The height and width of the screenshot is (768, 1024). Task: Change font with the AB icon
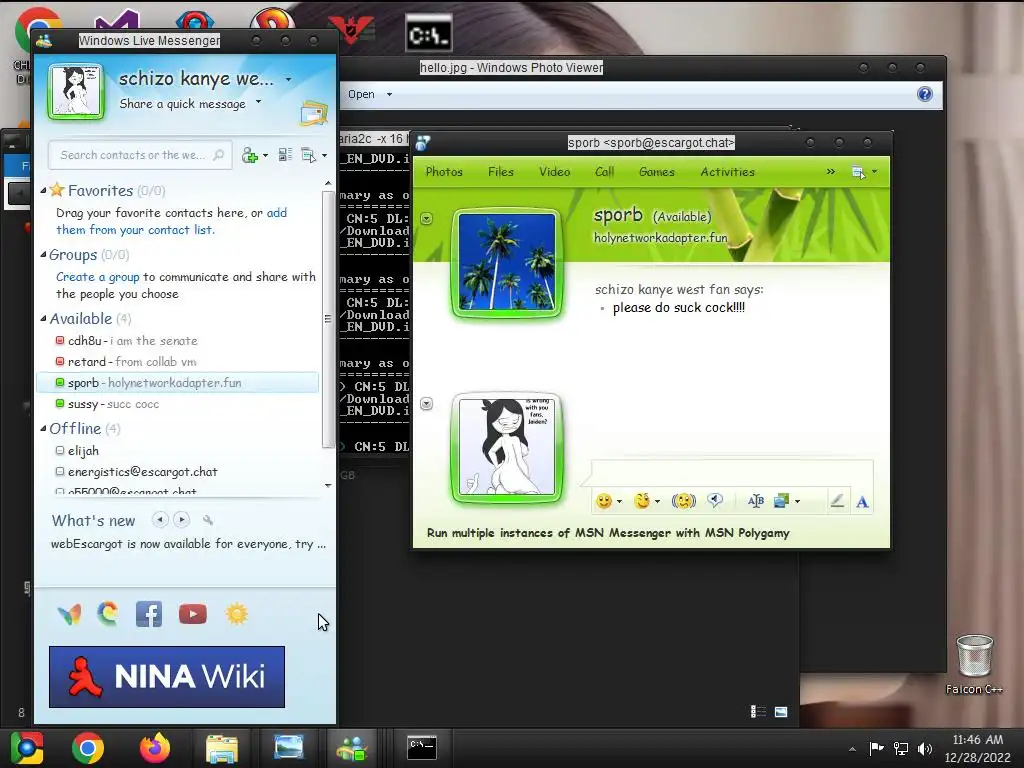[756, 501]
